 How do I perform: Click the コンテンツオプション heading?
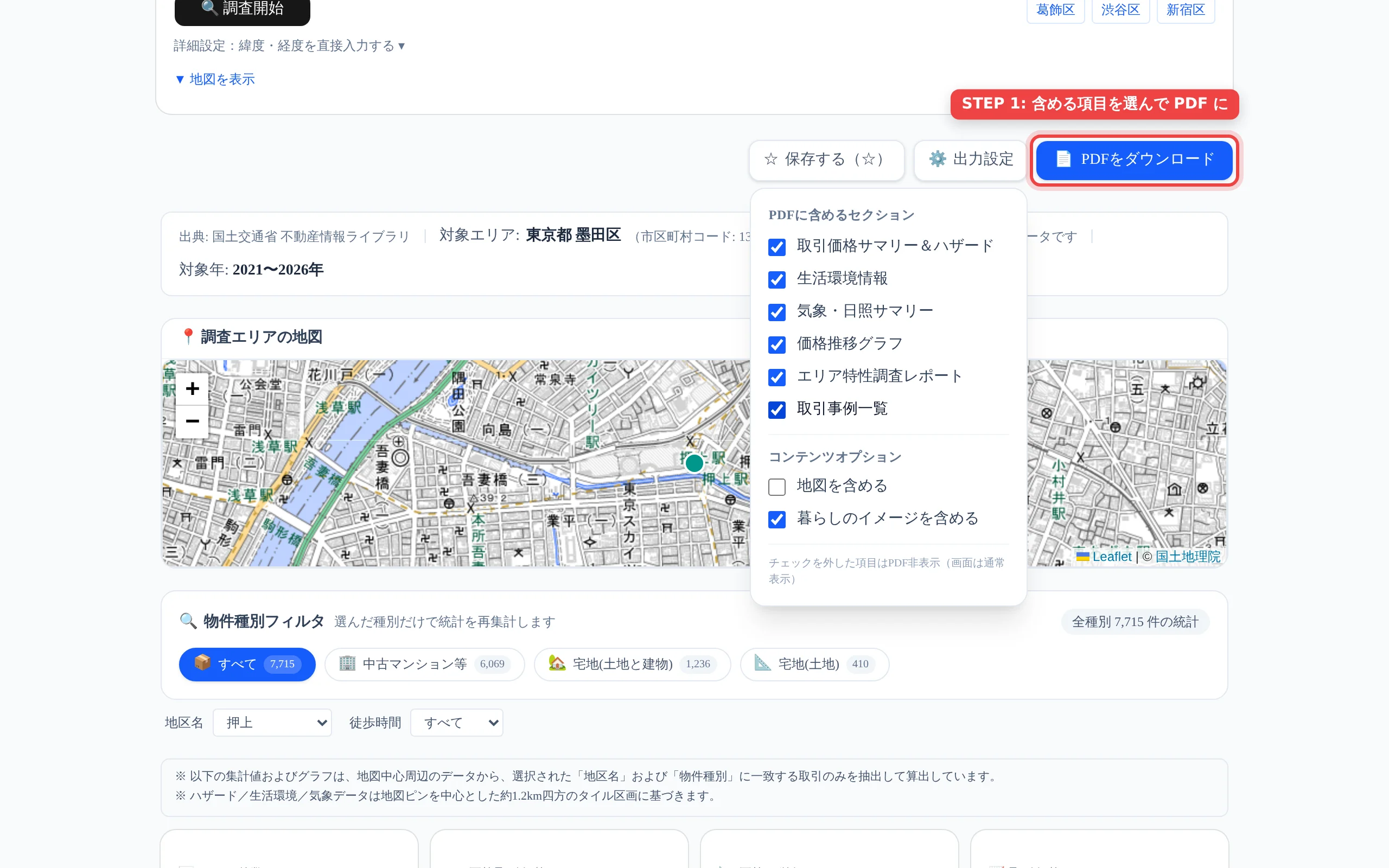point(835,457)
